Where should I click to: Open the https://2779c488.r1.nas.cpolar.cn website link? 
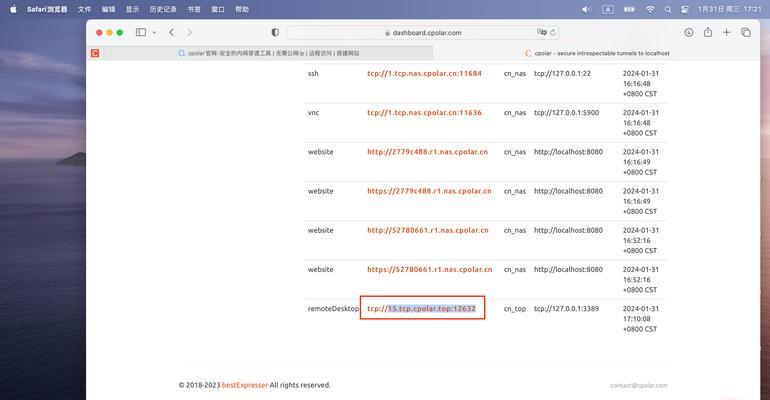point(429,191)
